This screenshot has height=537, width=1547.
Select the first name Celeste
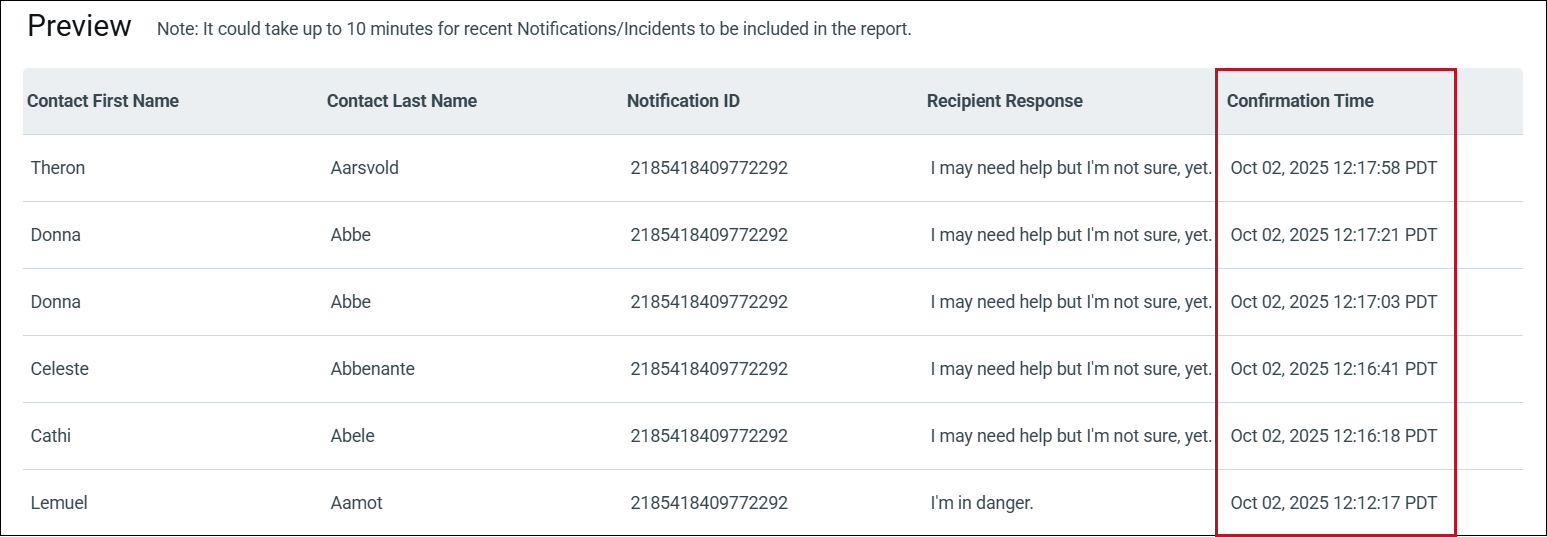click(60, 369)
